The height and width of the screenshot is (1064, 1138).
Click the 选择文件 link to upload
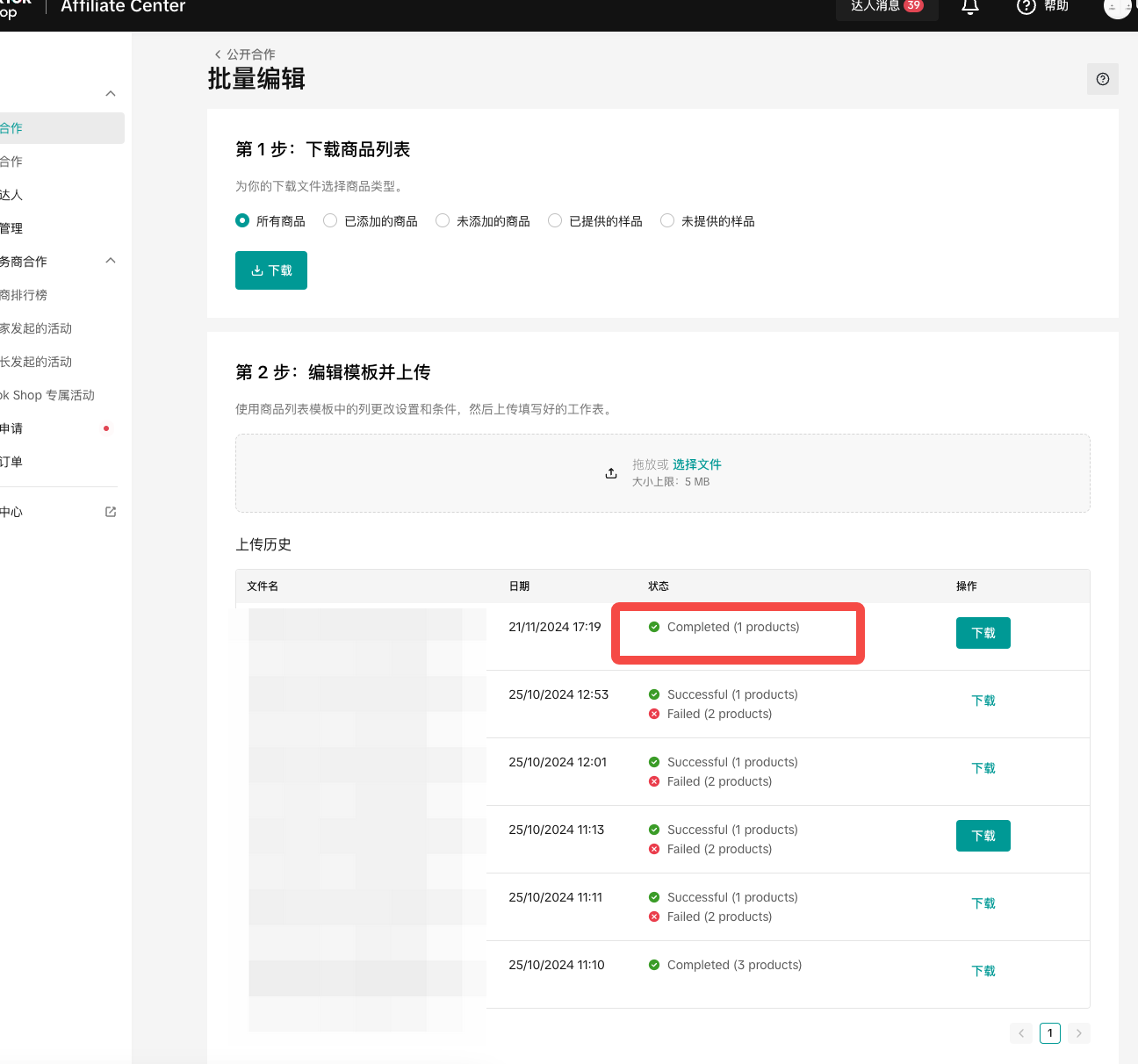[696, 464]
